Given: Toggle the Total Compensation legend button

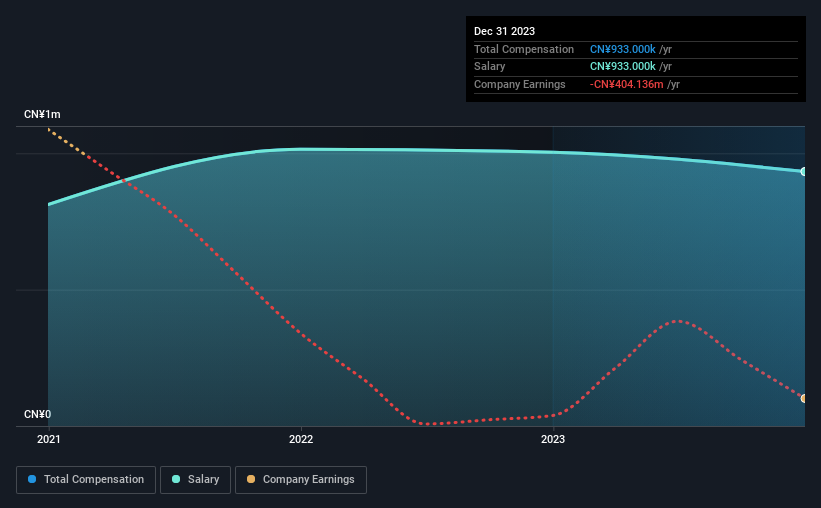Looking at the screenshot, I should 86,480.
